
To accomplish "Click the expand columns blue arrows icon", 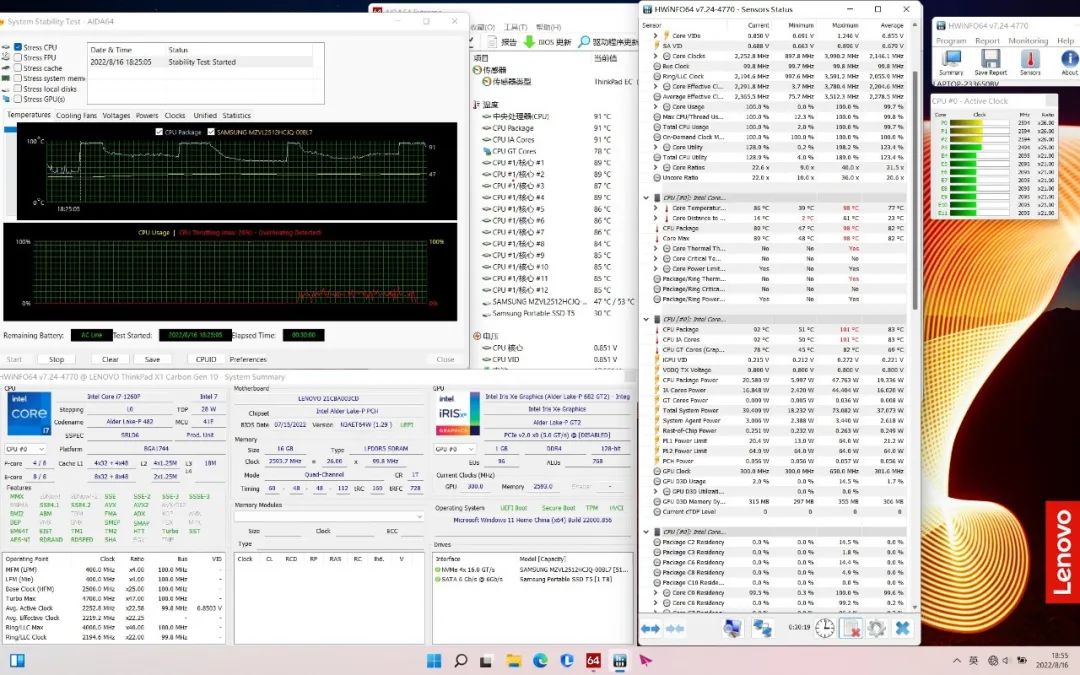I will (x=650, y=628).
